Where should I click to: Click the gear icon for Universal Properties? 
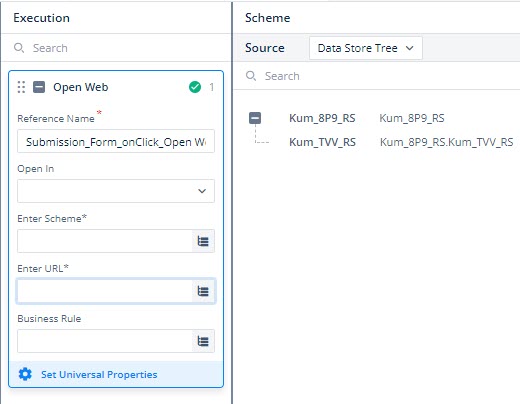coord(25,374)
